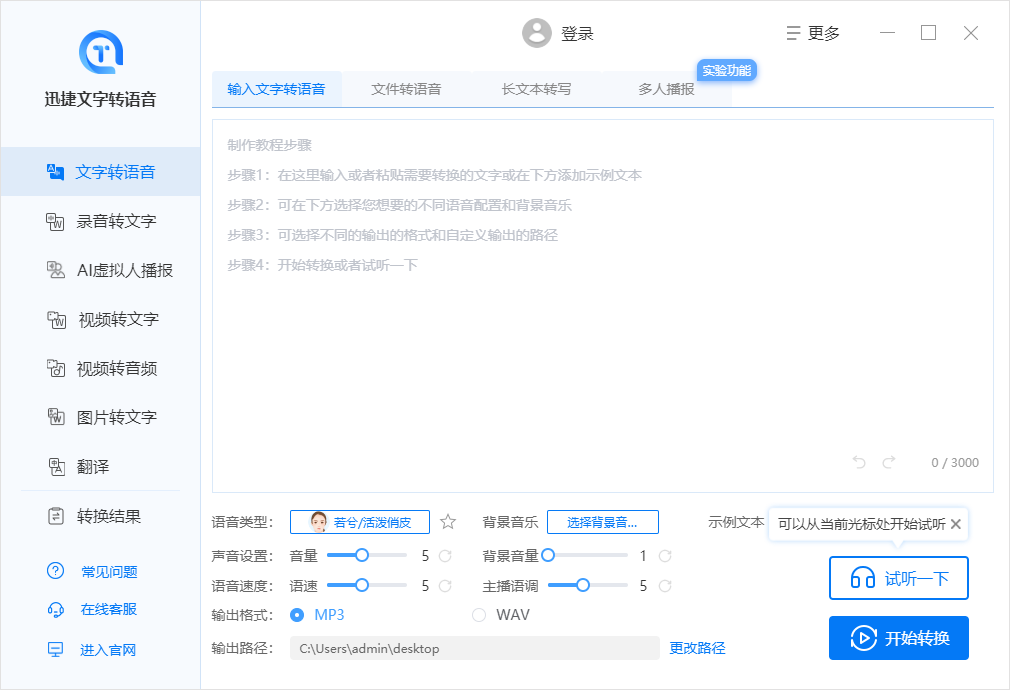Switch to 输入文字转语音 tab

click(x=276, y=89)
